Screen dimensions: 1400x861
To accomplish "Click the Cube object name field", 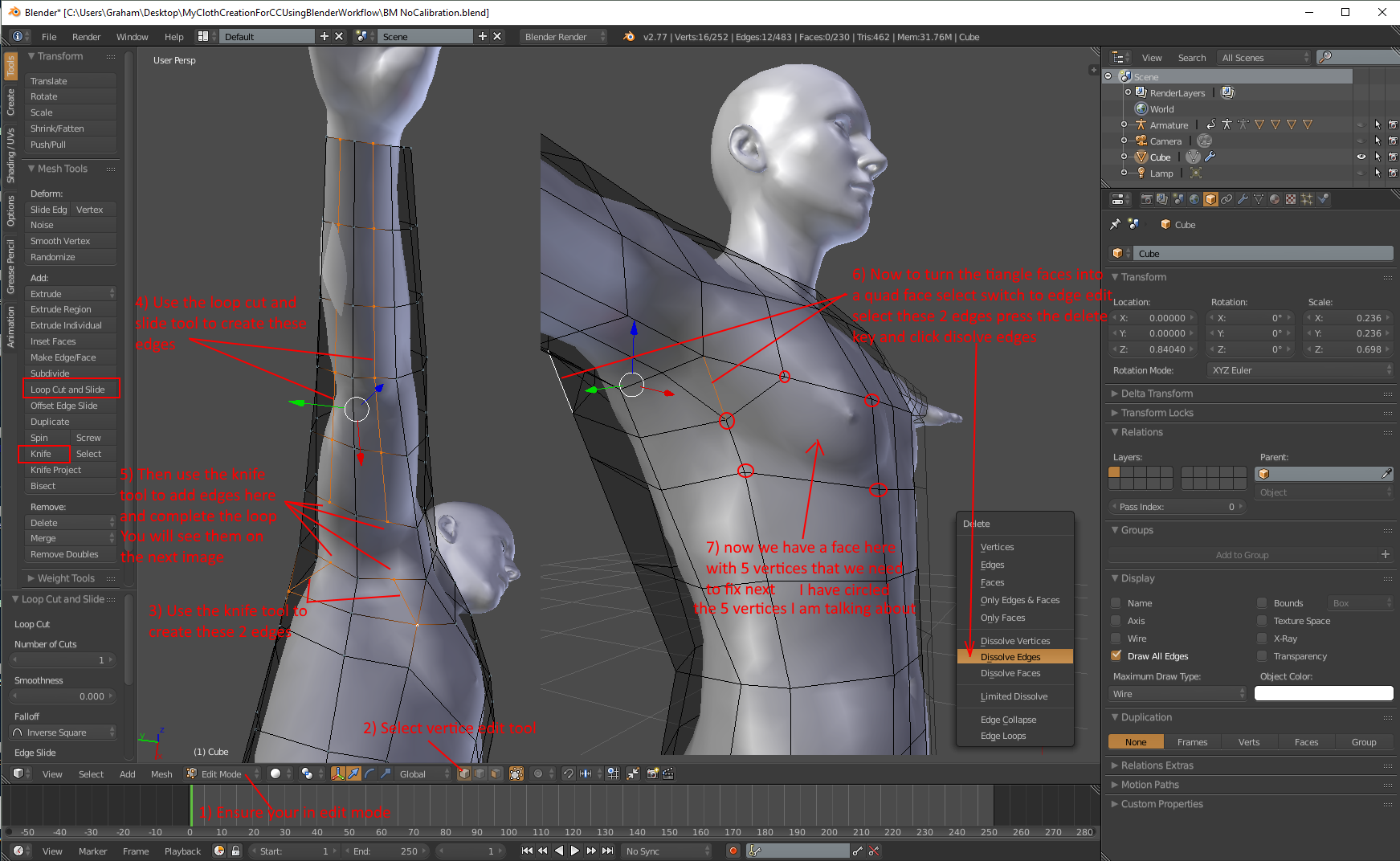I will 1263,253.
